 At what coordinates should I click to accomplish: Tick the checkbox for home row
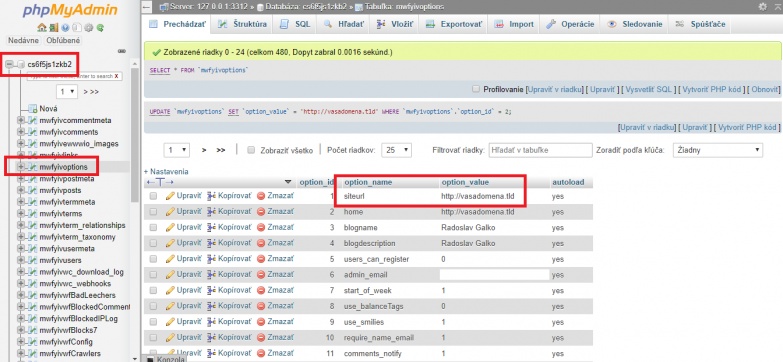point(153,212)
